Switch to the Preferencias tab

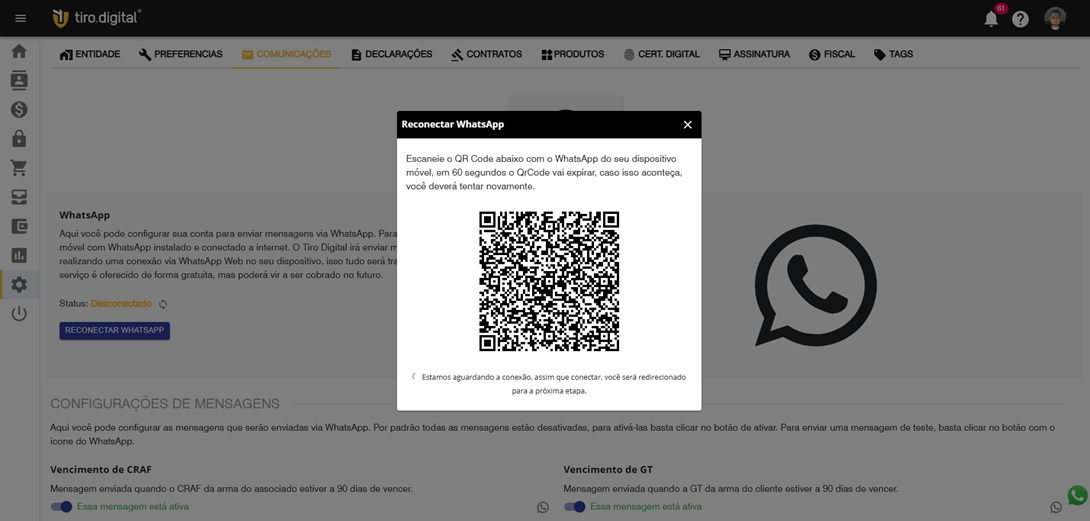tap(181, 54)
